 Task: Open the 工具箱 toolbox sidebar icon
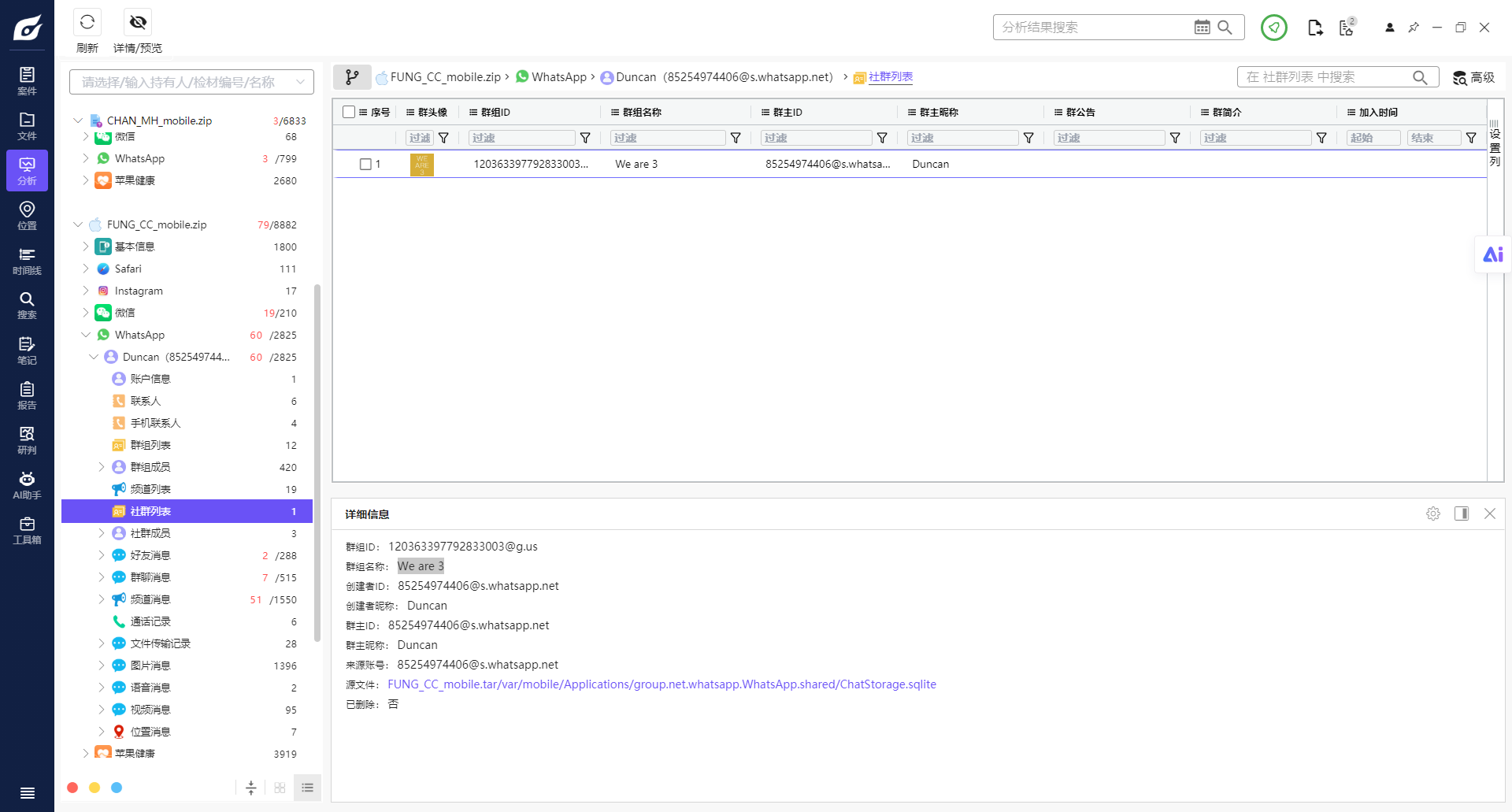[x=27, y=529]
